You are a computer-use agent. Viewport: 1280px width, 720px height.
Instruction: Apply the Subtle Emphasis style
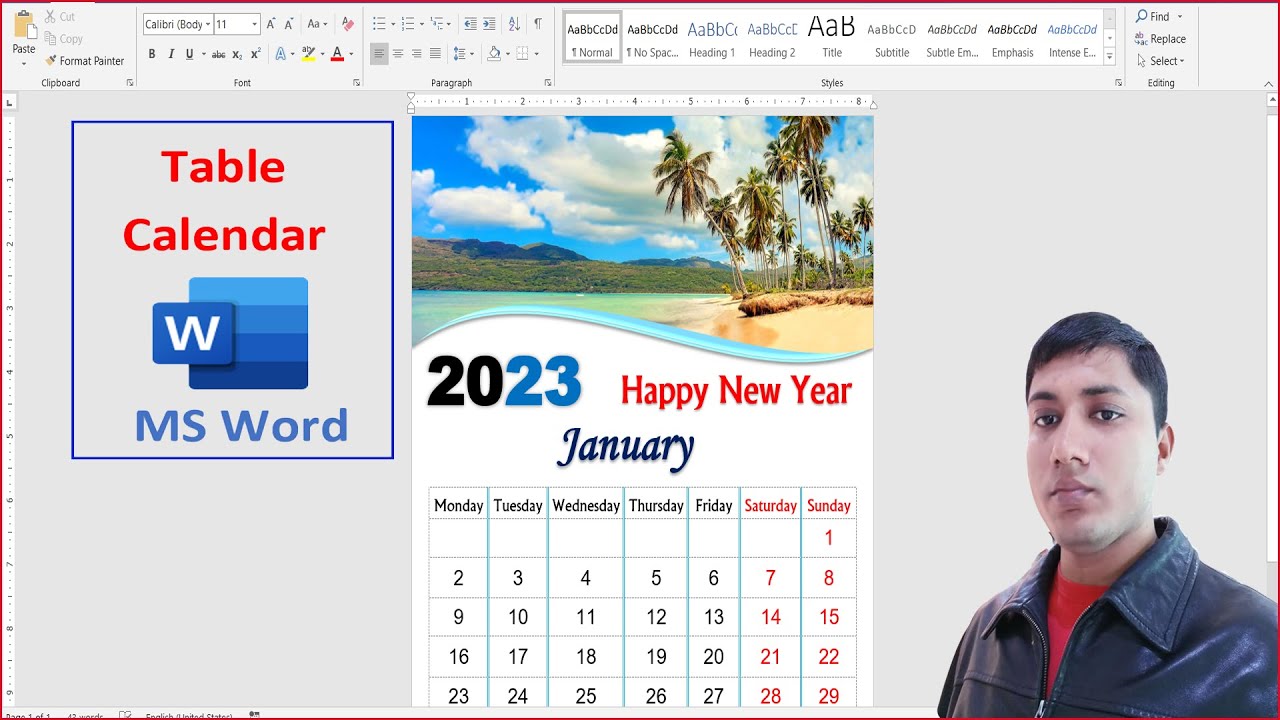coord(952,38)
